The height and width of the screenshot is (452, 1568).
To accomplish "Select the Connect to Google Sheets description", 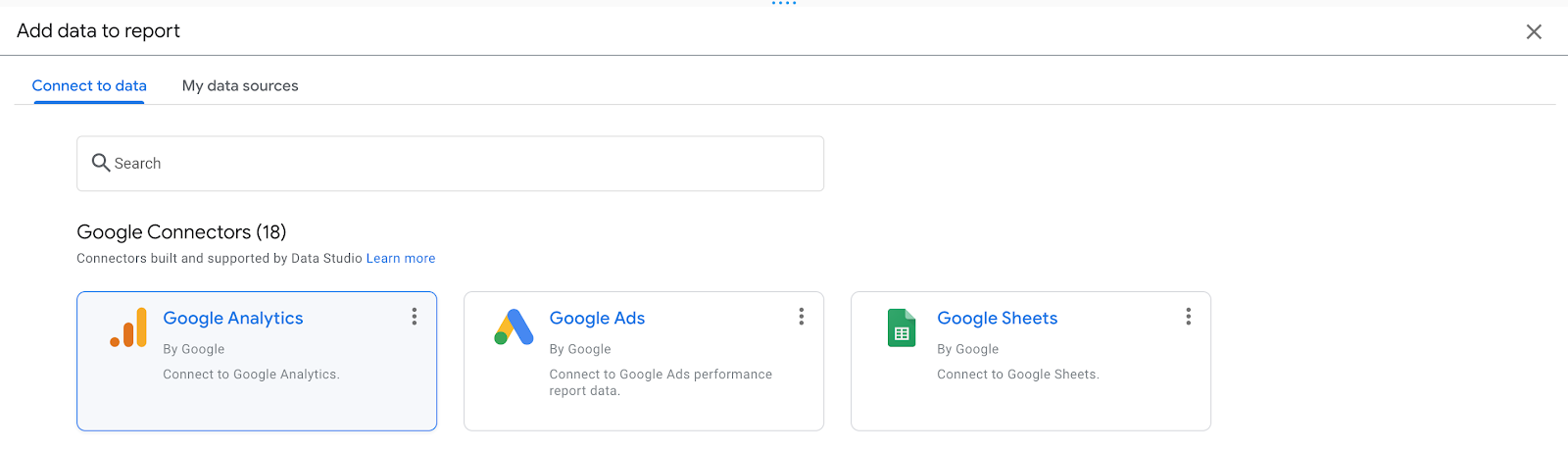I will coord(1017,375).
